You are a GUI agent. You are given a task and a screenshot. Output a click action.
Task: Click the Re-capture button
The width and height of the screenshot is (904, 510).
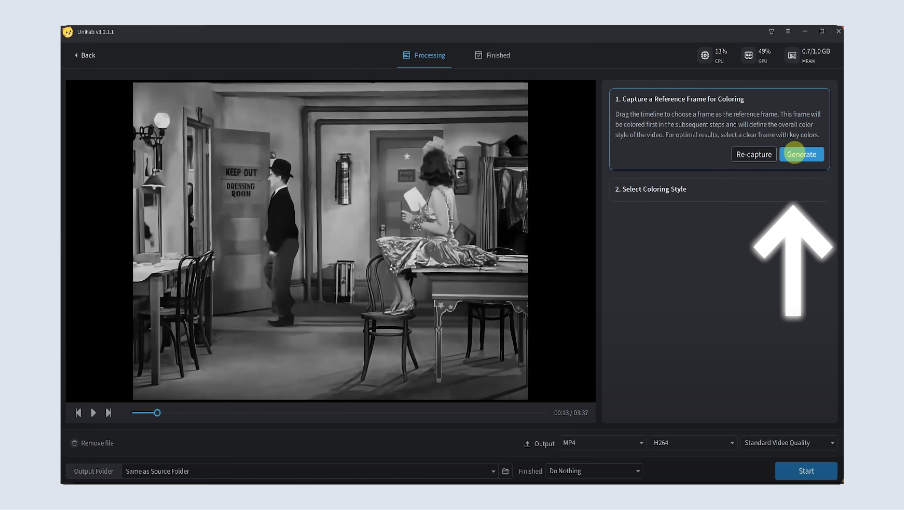754,154
